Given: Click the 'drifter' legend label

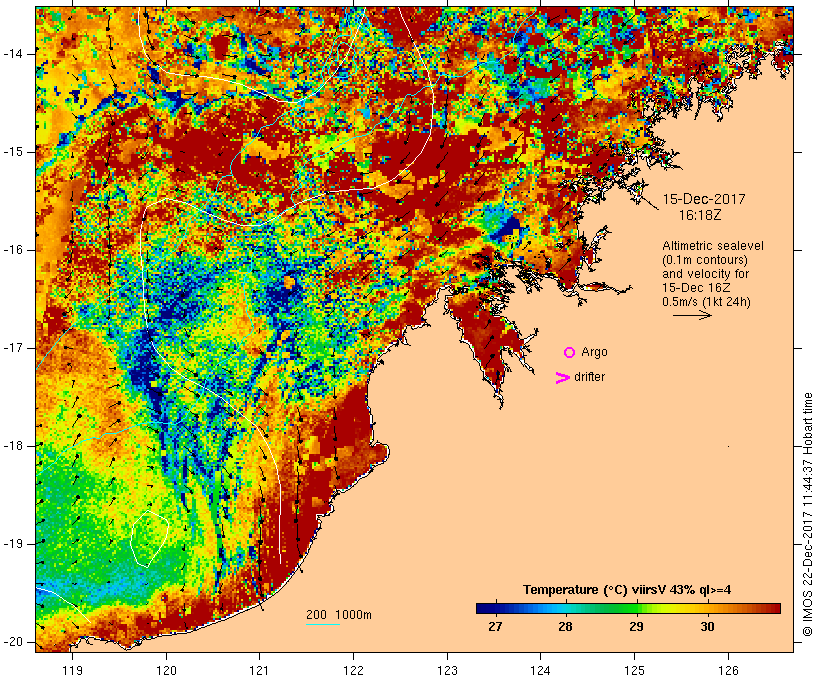Looking at the screenshot, I should [x=589, y=377].
